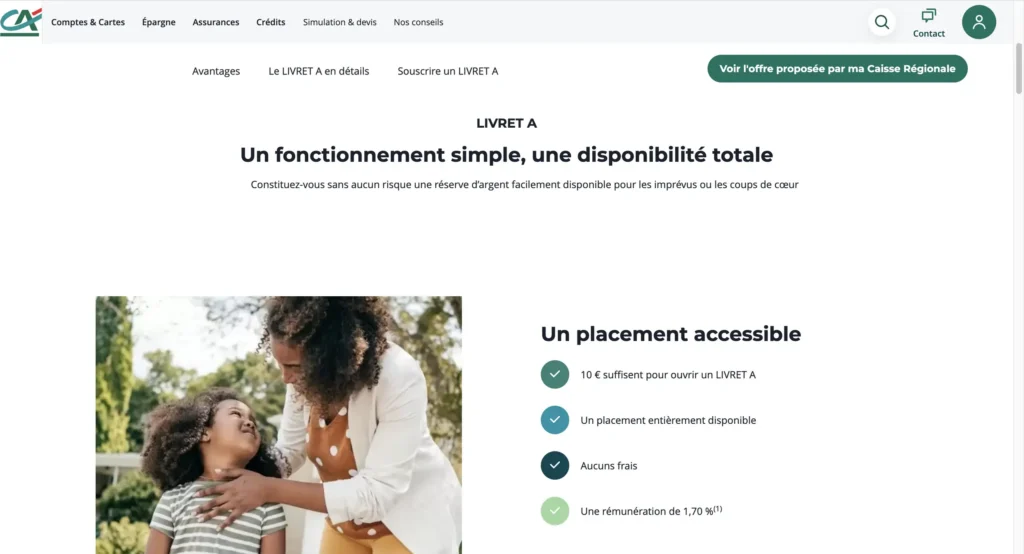Select Le LIVRET A en détails tab
Screen dimensions: 1024x554
click(319, 71)
